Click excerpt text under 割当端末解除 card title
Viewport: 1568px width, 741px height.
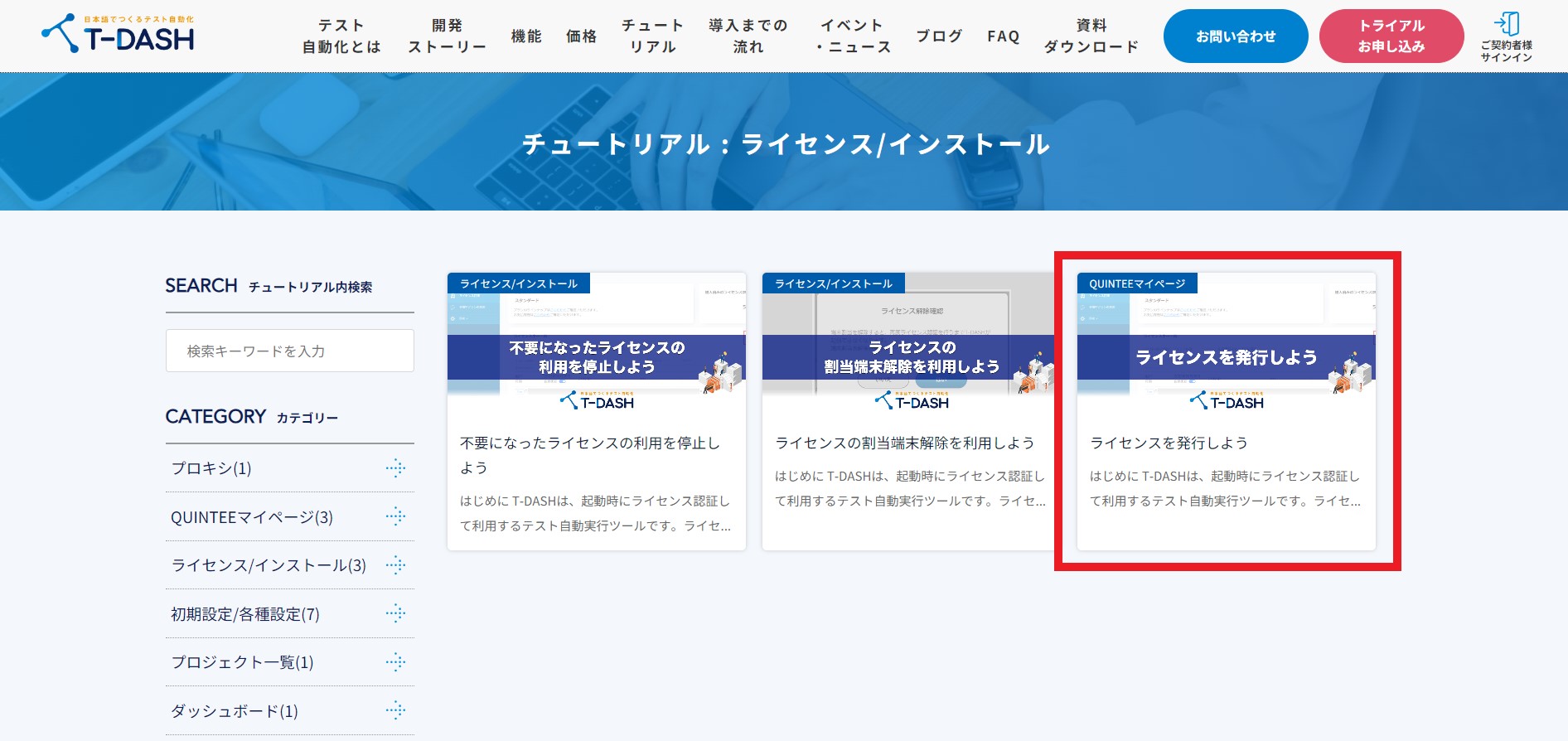click(911, 488)
